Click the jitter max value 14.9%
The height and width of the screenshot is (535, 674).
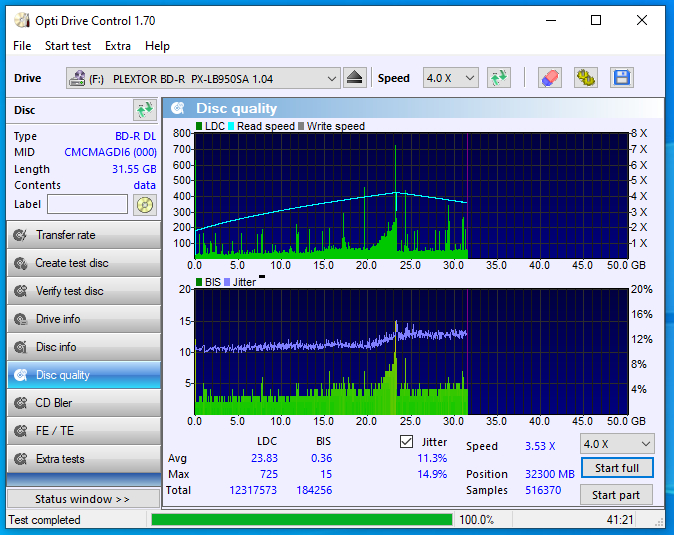click(432, 474)
